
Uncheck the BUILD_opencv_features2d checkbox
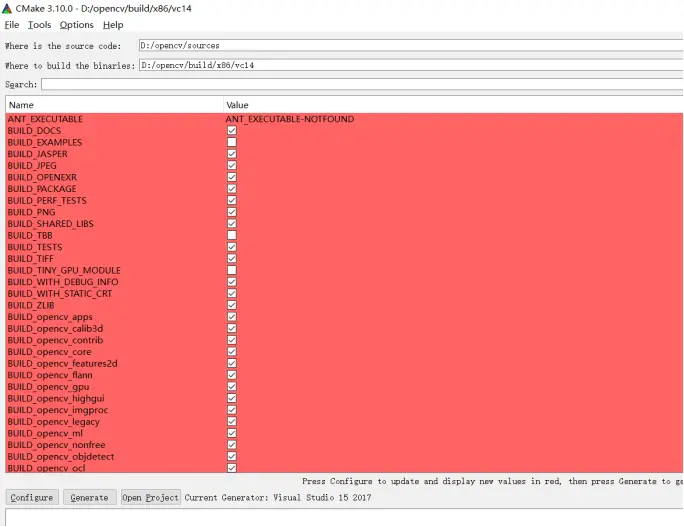232,363
